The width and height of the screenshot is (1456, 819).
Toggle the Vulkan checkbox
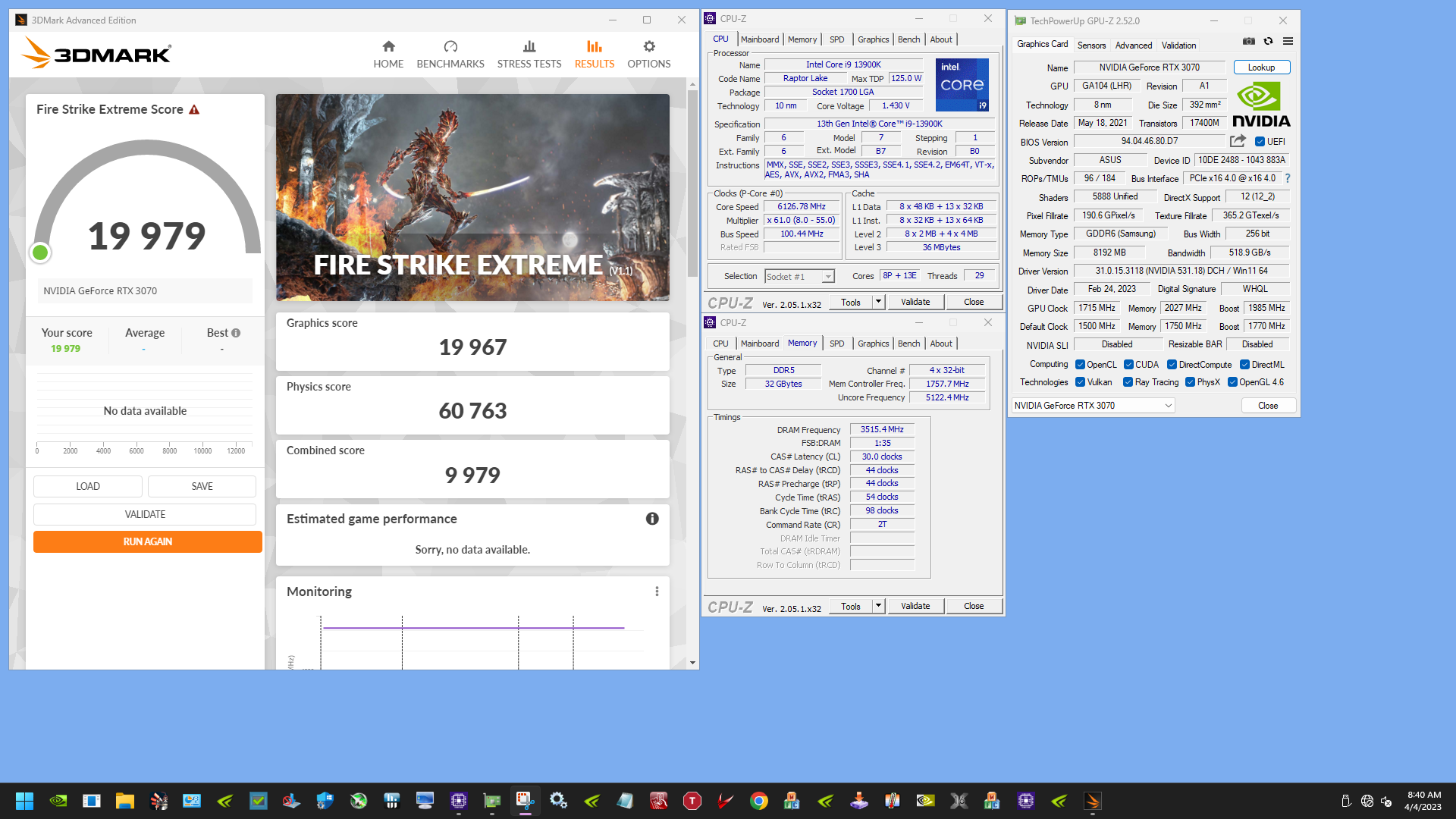1080,382
